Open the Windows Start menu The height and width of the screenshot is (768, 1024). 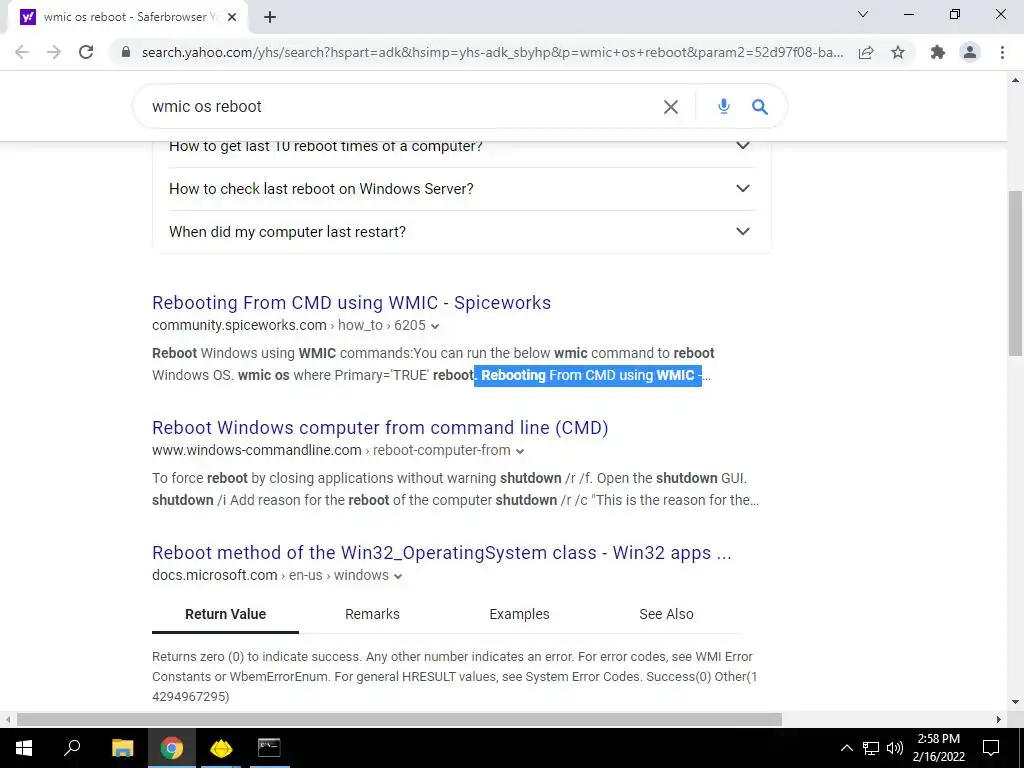(24, 748)
